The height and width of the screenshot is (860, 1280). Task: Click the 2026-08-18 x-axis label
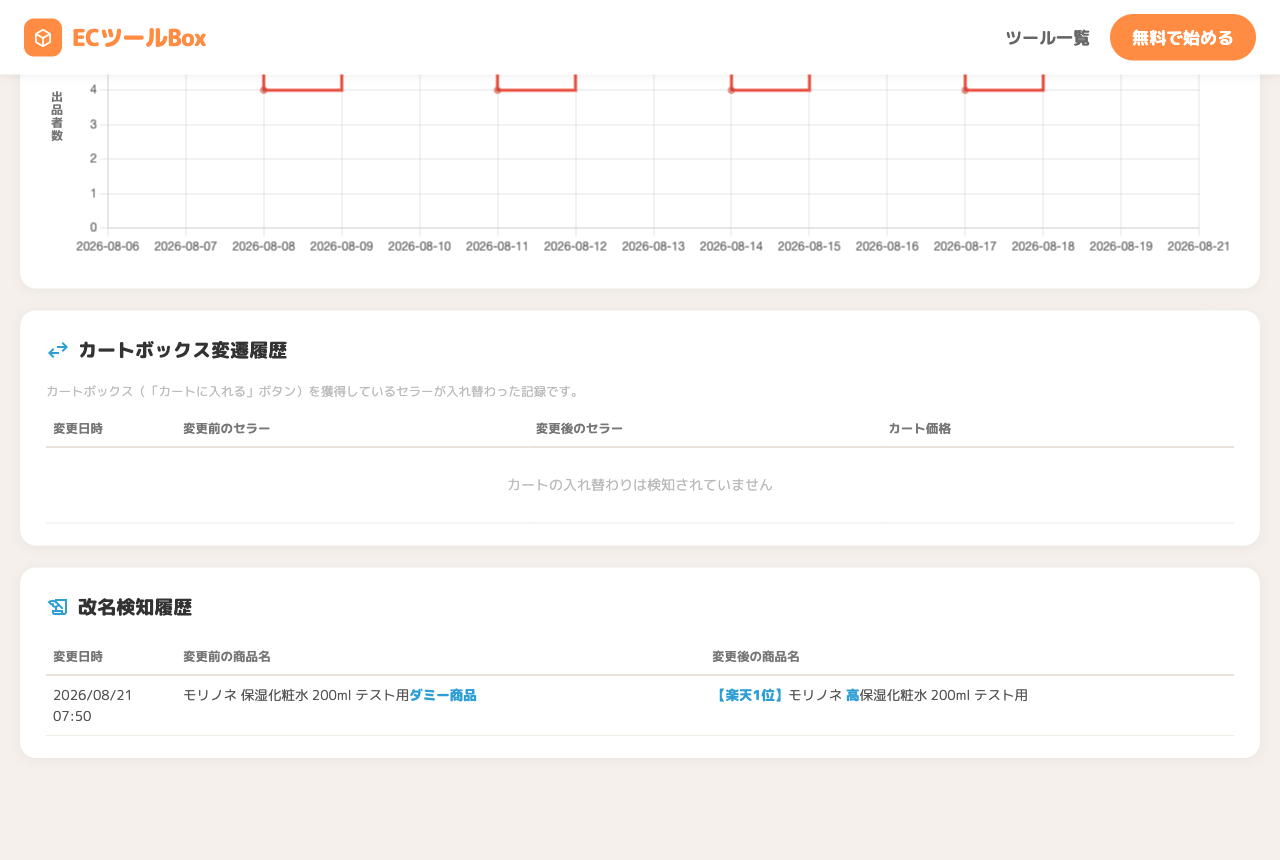1044,246
